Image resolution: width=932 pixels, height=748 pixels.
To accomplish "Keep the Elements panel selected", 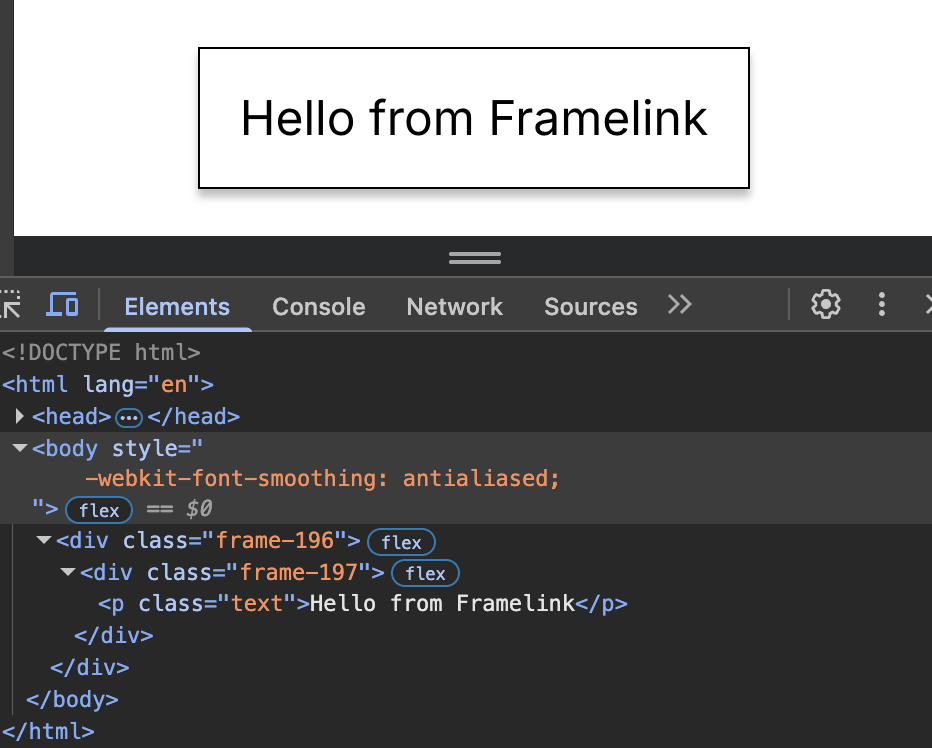I will click(x=176, y=306).
